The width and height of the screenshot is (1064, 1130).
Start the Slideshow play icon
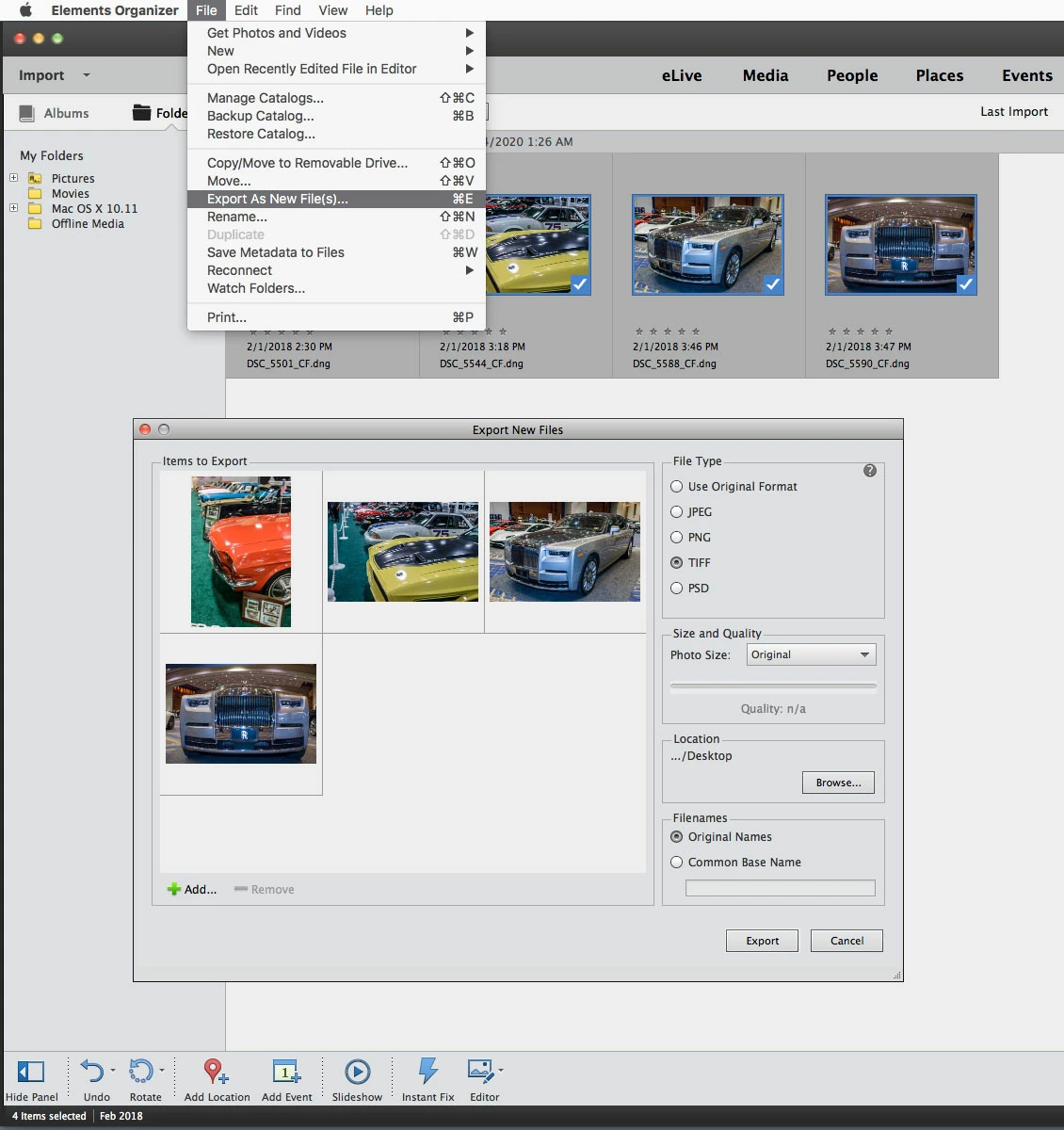tap(357, 1072)
